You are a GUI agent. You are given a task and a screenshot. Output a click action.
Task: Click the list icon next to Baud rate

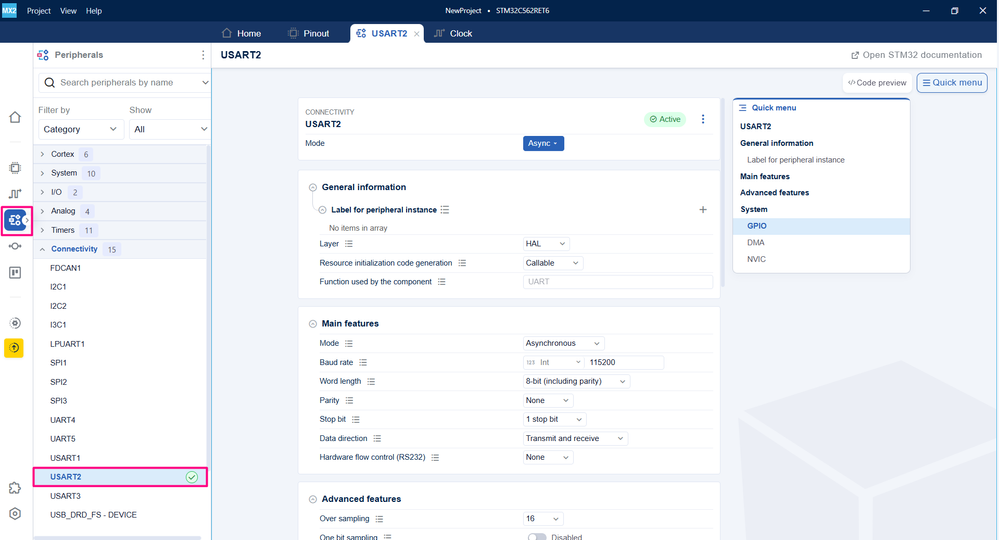[x=363, y=362]
